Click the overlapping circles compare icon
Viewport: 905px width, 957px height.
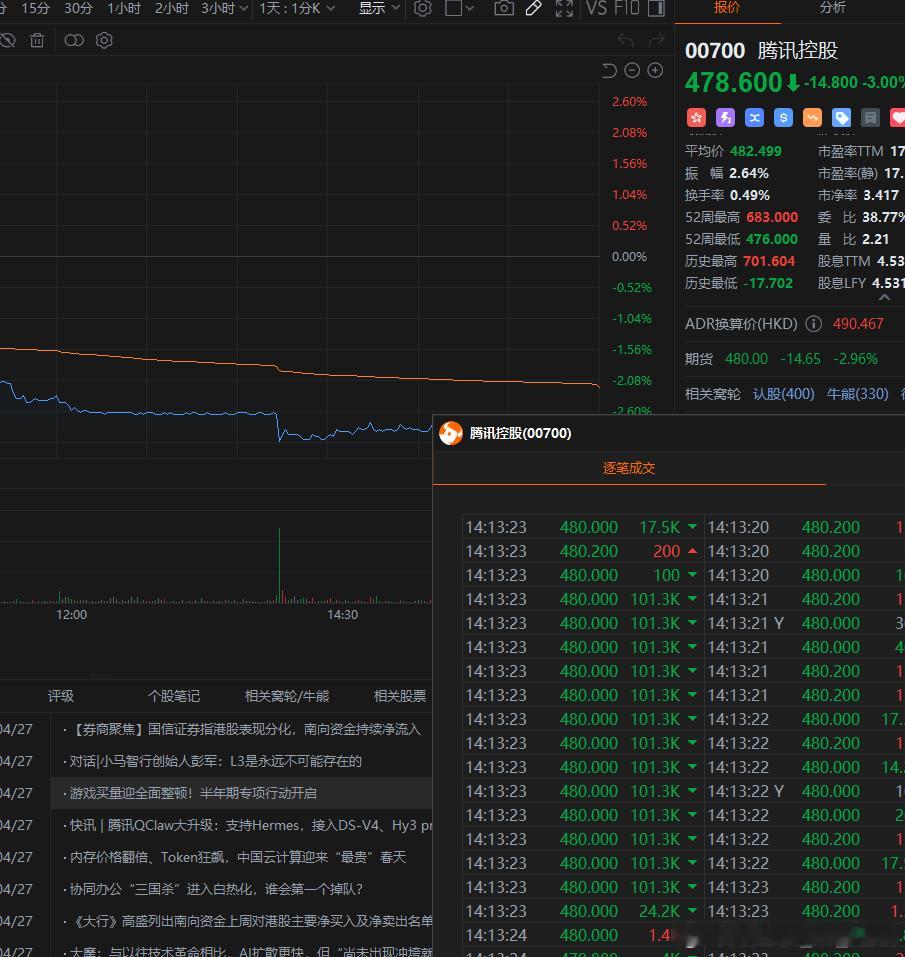(x=74, y=40)
